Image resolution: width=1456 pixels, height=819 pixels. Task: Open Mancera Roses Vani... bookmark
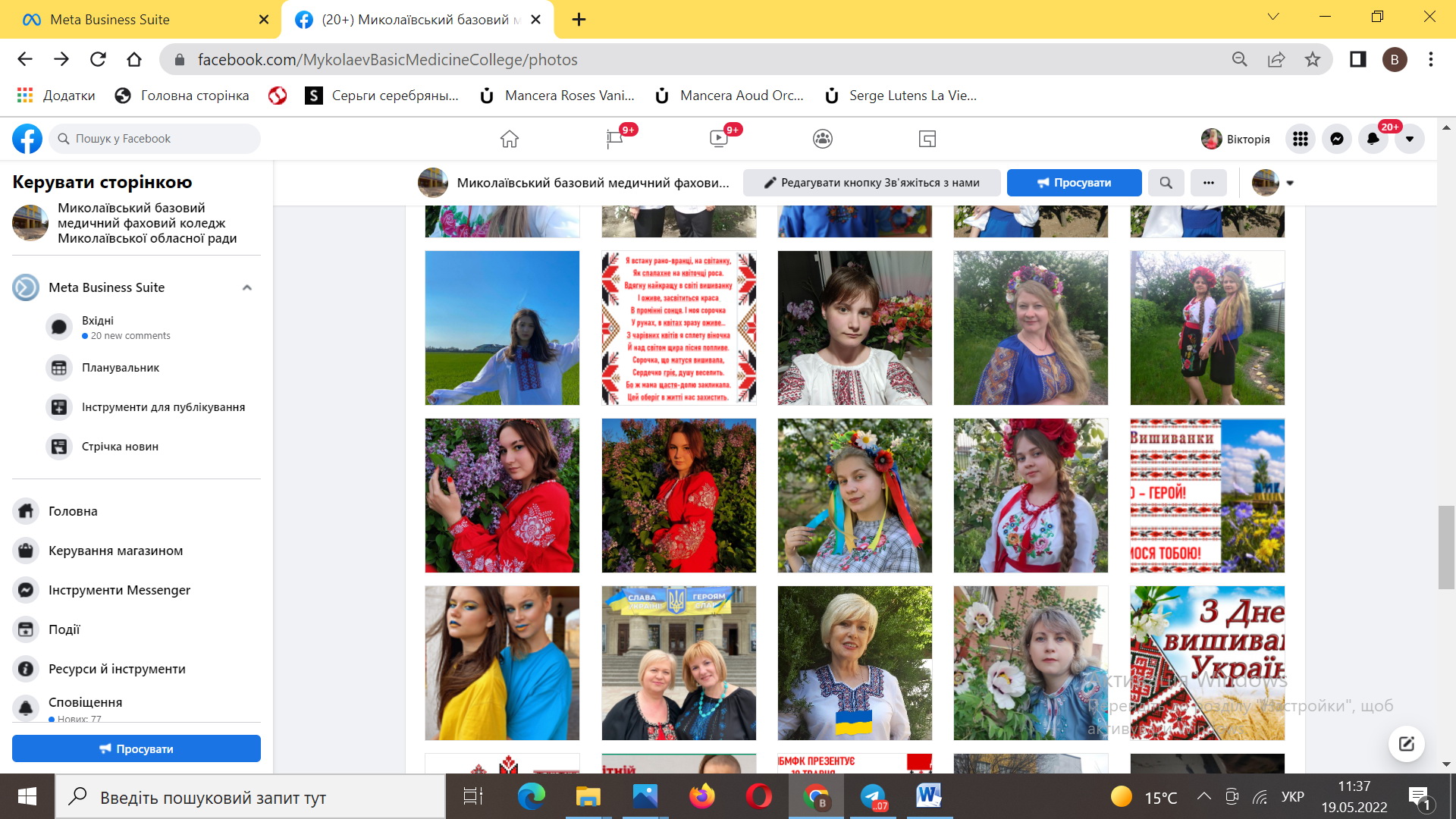coord(558,96)
